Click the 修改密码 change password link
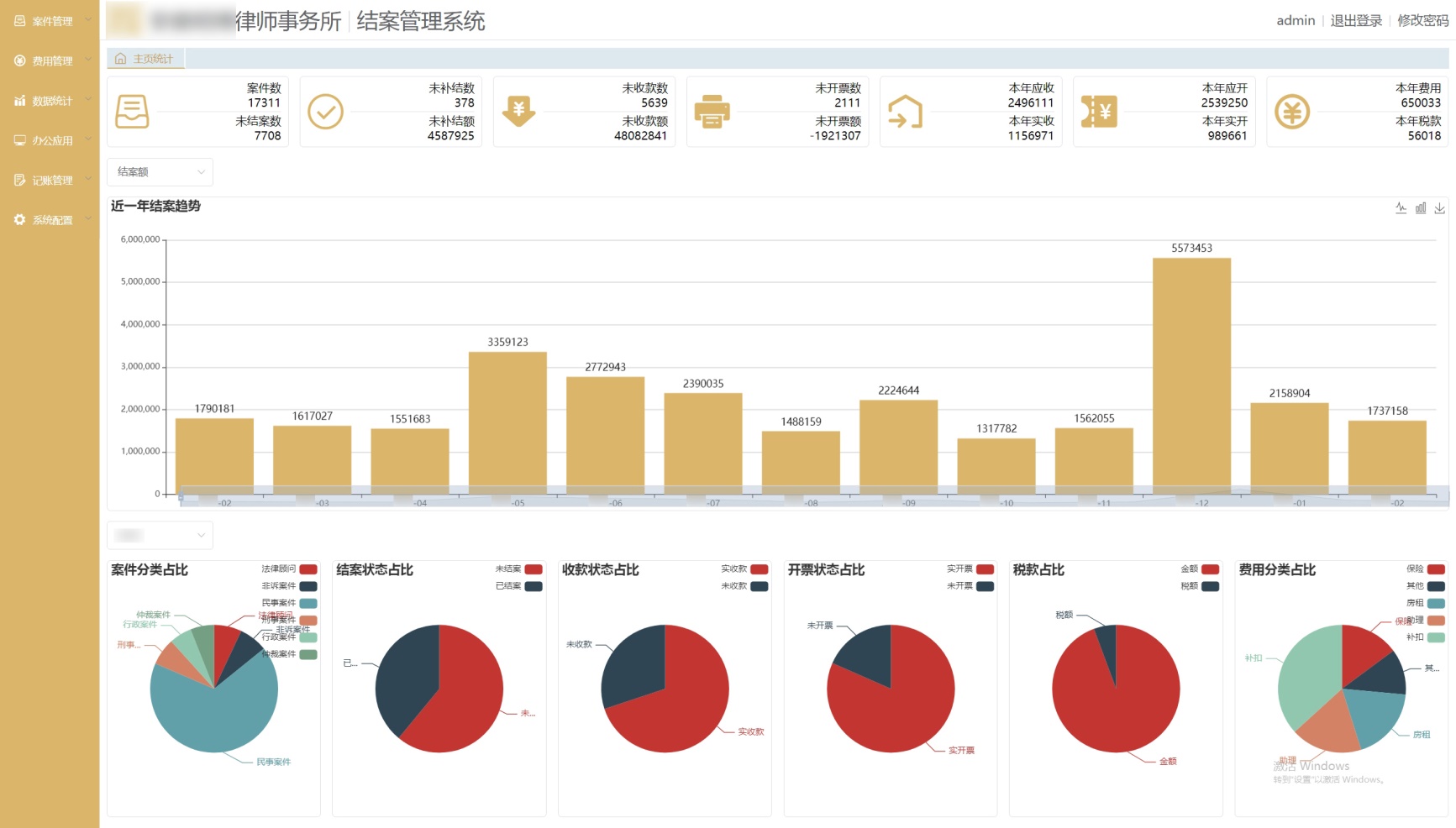The height and width of the screenshot is (828, 1456). [1422, 20]
